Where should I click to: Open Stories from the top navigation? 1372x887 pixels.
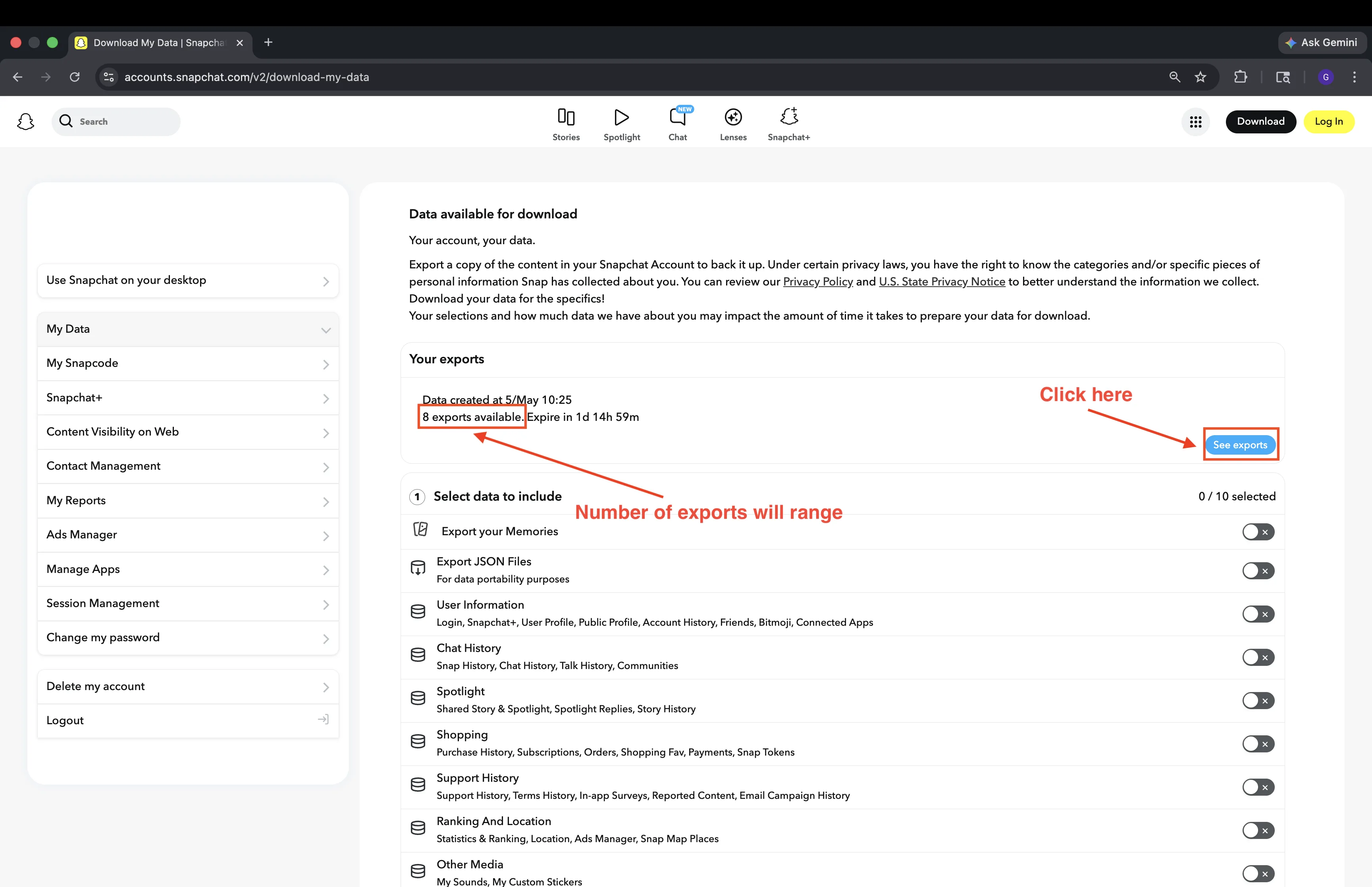point(566,124)
